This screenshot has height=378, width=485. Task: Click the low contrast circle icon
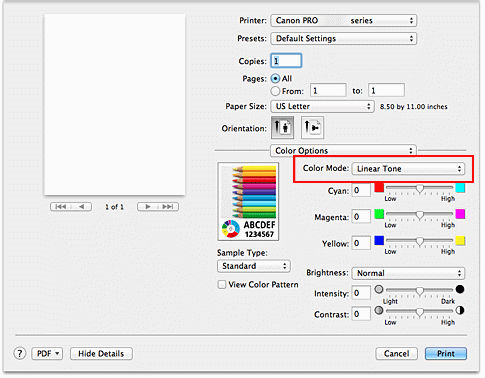pos(379,310)
